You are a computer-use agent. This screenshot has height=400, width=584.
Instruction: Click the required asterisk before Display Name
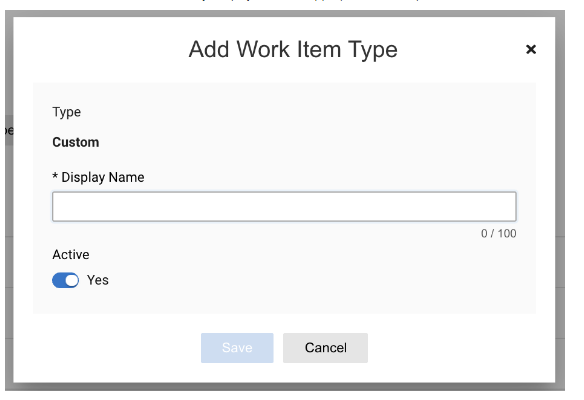coord(55,176)
